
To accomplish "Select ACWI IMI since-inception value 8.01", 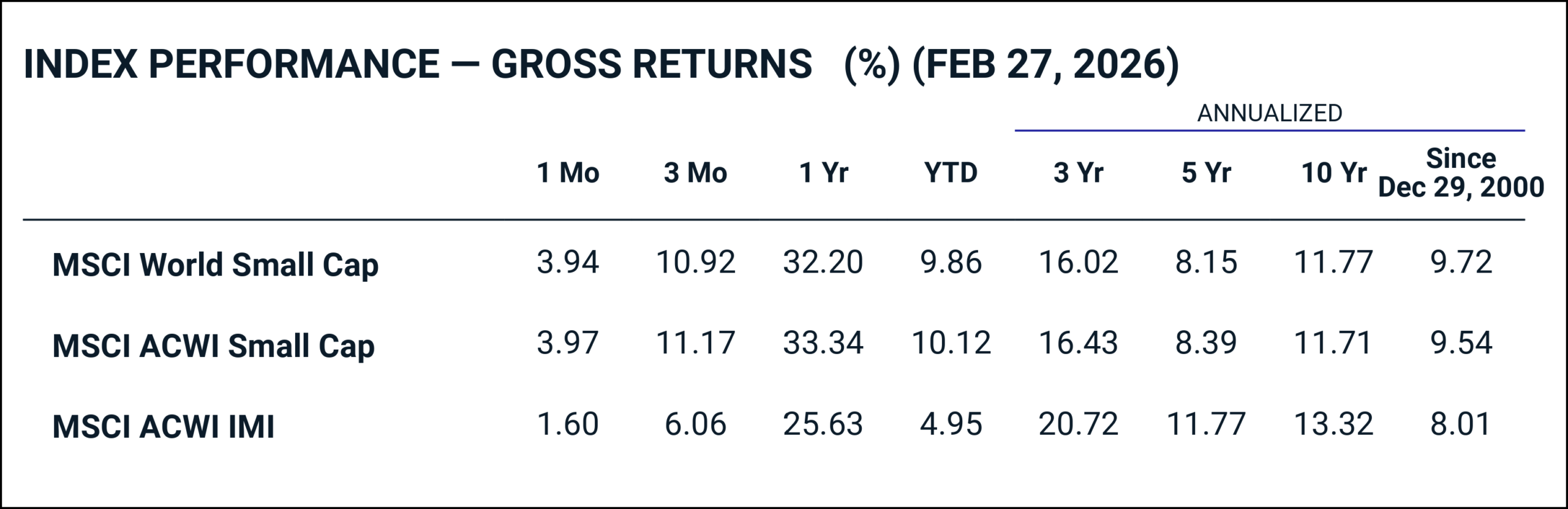I will click(1461, 424).
